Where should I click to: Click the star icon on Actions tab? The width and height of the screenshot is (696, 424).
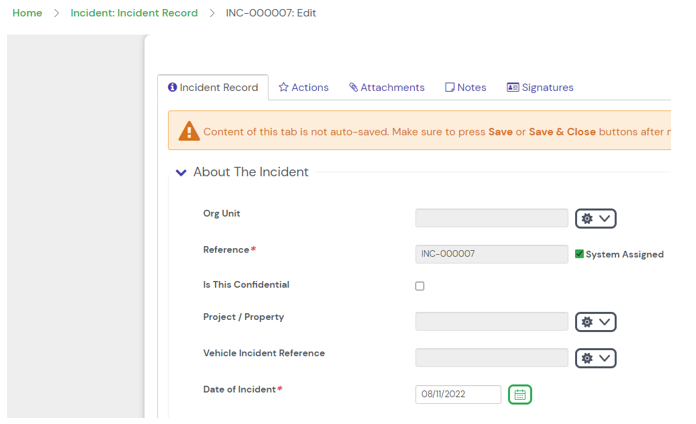[284, 88]
